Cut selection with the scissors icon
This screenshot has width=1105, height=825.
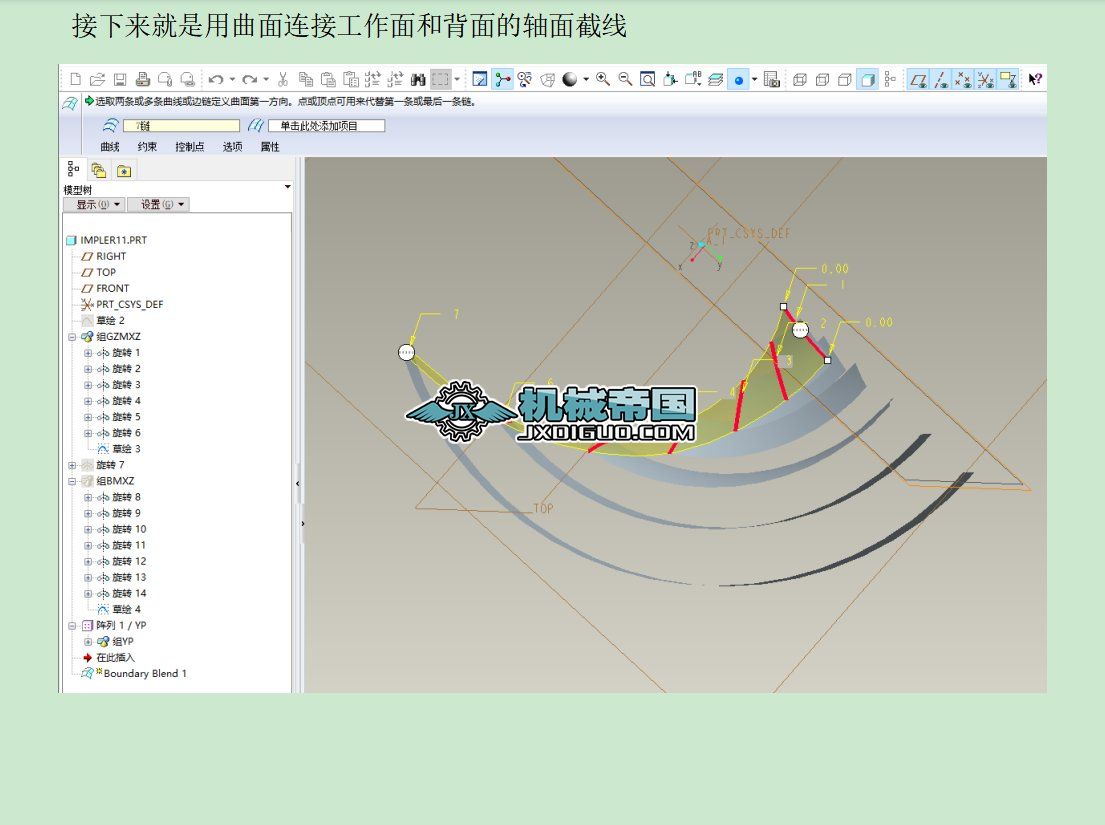click(283, 80)
